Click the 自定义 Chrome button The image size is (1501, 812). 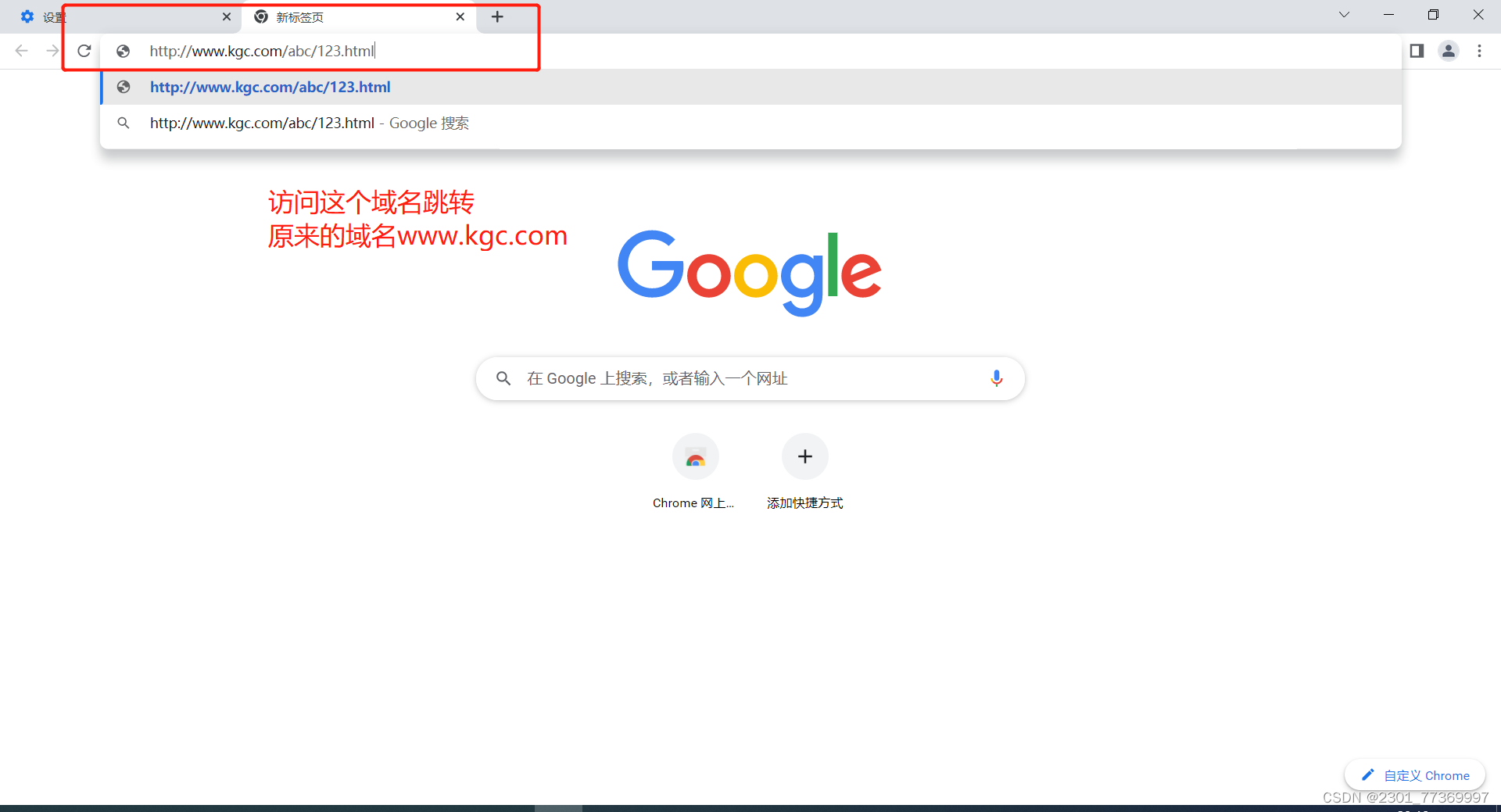click(x=1415, y=775)
